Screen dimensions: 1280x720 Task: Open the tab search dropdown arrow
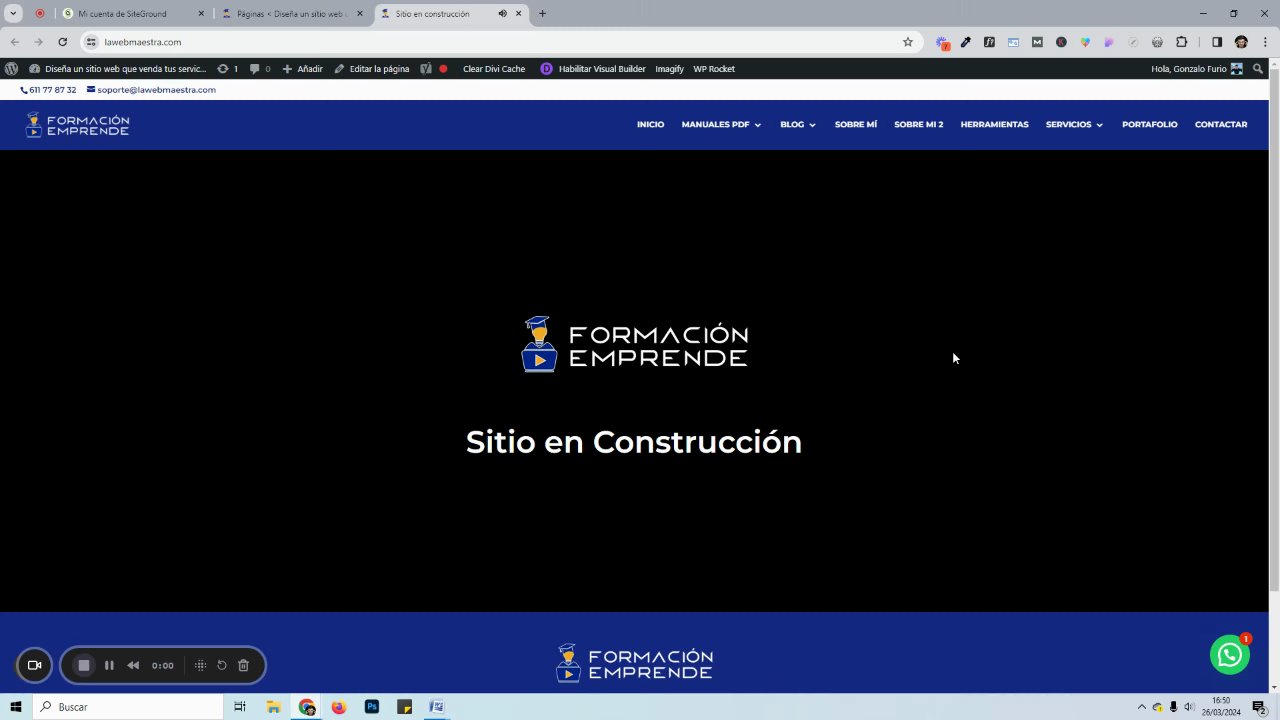coord(14,14)
